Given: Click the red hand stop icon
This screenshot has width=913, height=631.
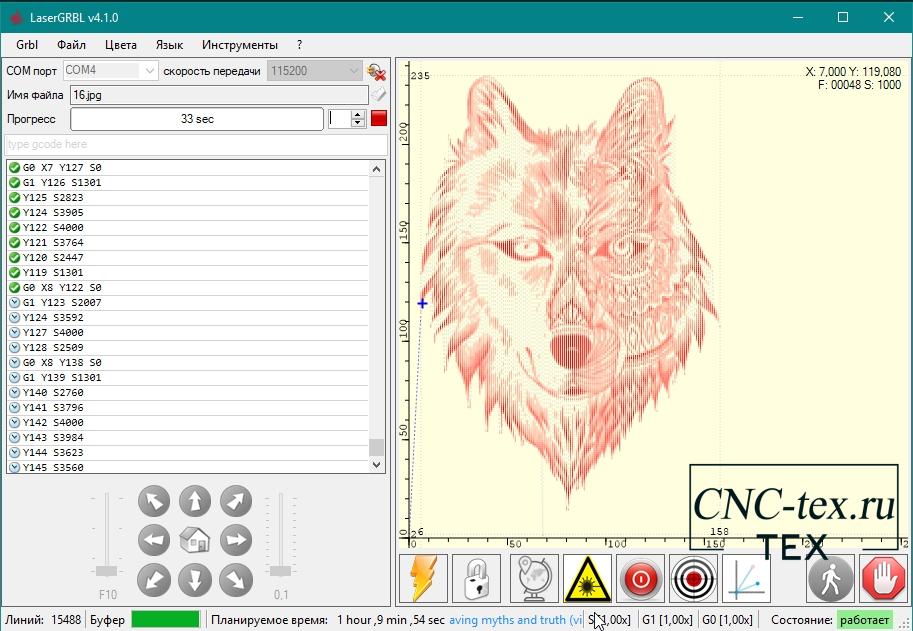Looking at the screenshot, I should [x=884, y=578].
